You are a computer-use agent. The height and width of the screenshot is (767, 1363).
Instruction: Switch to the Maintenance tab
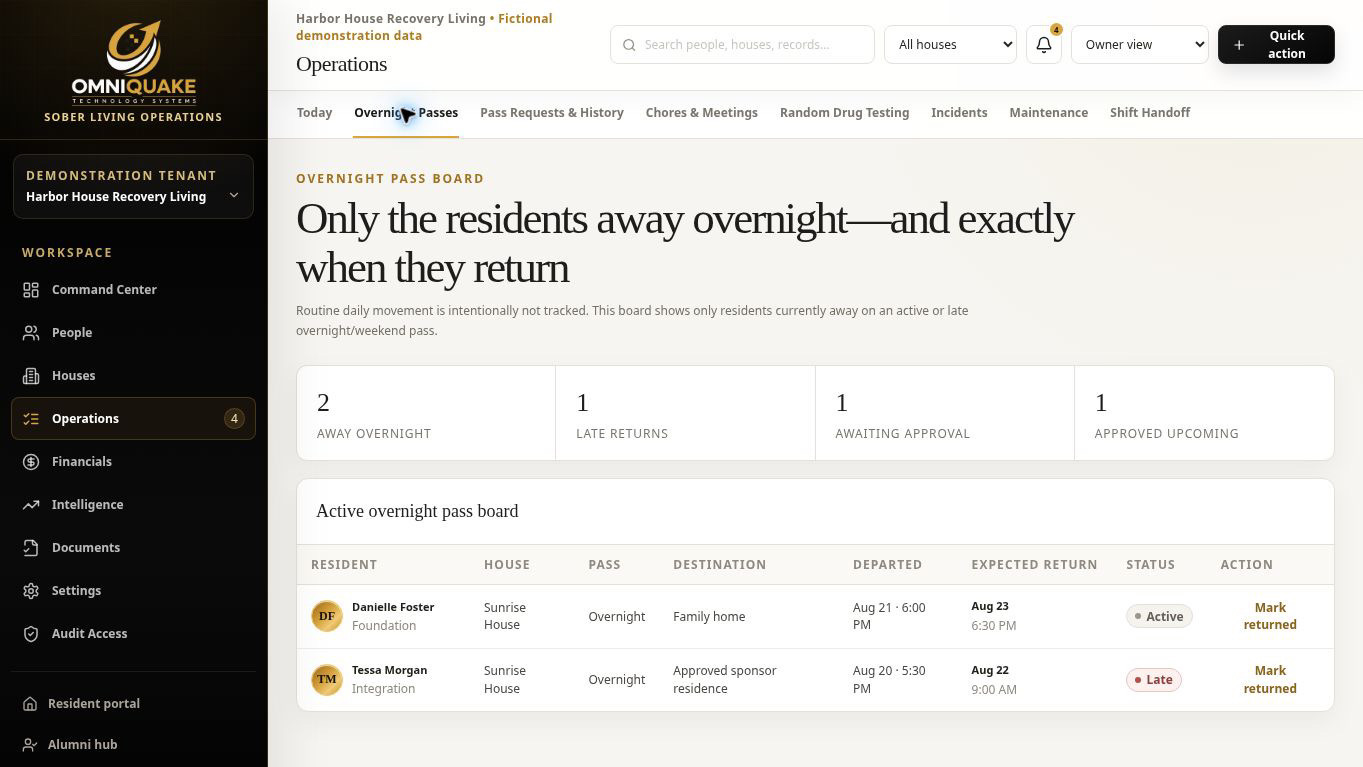(x=1048, y=113)
